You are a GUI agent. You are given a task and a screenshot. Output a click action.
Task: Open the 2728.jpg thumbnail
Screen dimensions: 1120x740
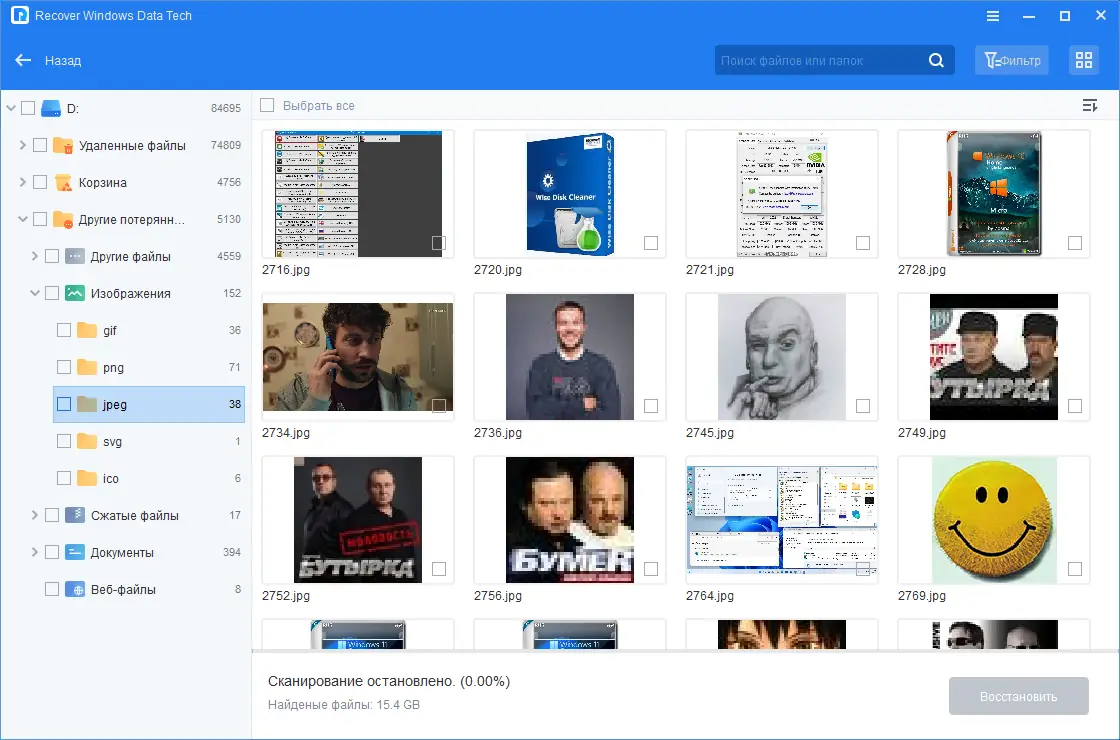pyautogui.click(x=994, y=194)
